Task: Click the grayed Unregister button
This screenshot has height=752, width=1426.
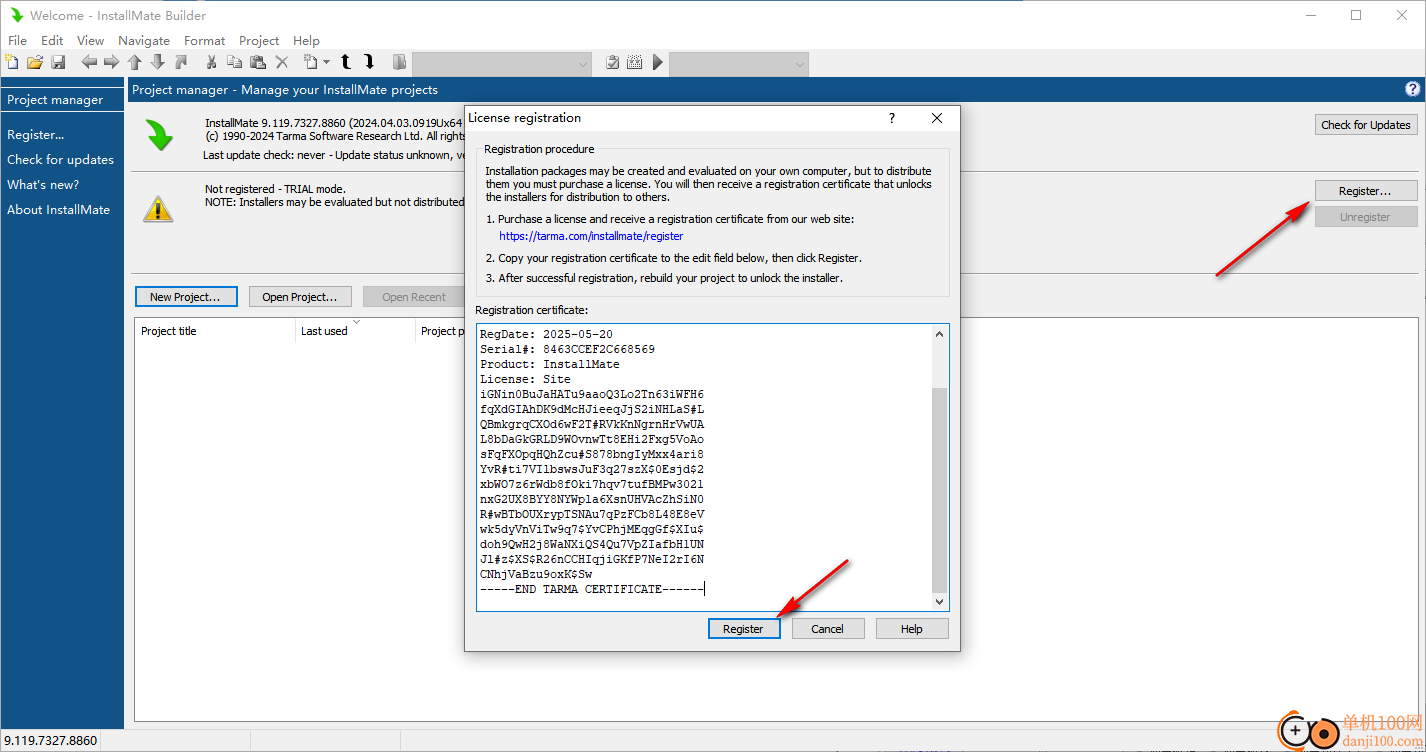Action: pyautogui.click(x=1365, y=217)
